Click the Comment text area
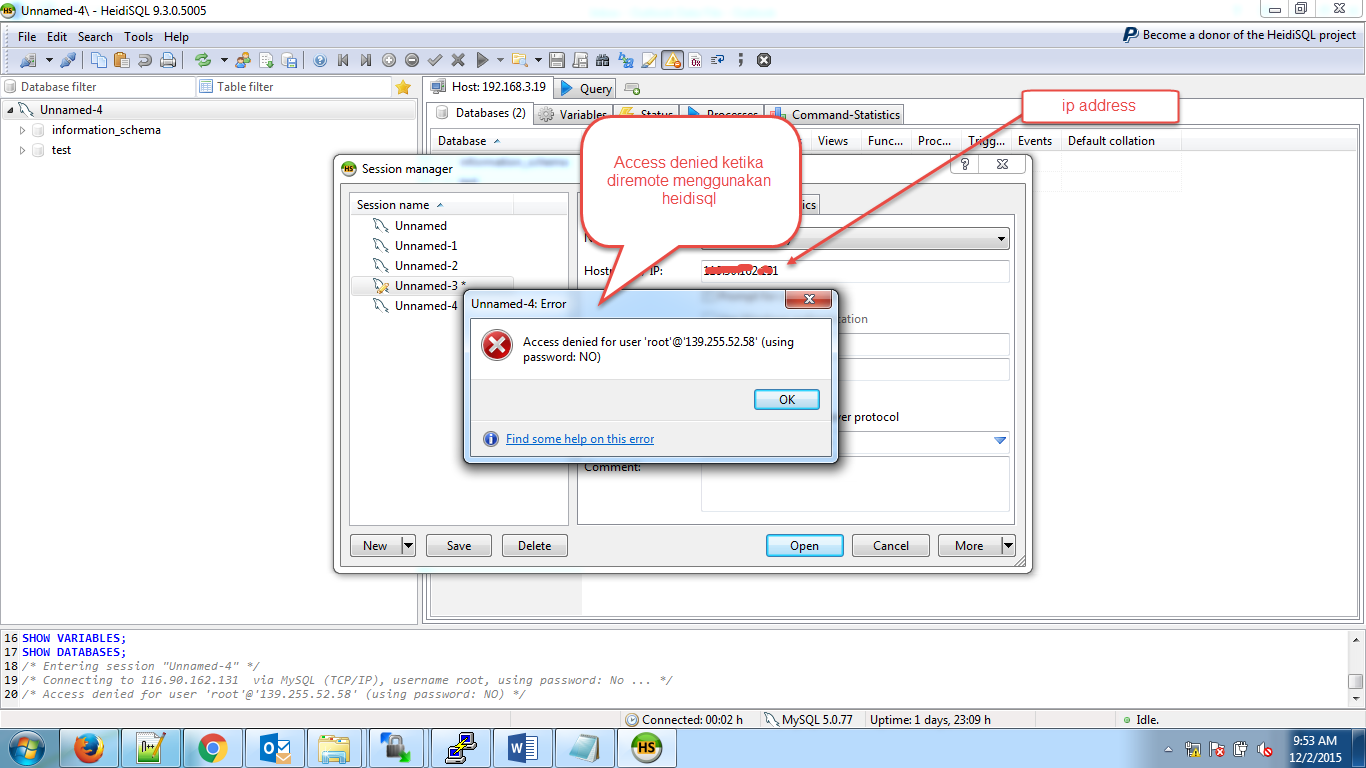1366x768 pixels. 855,485
